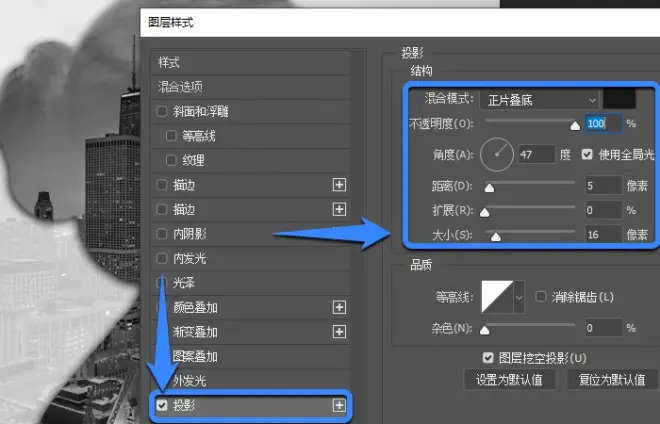Screen dimensions: 660x424
Task: Click the 杂色 percentage field
Action: [x=604, y=328]
